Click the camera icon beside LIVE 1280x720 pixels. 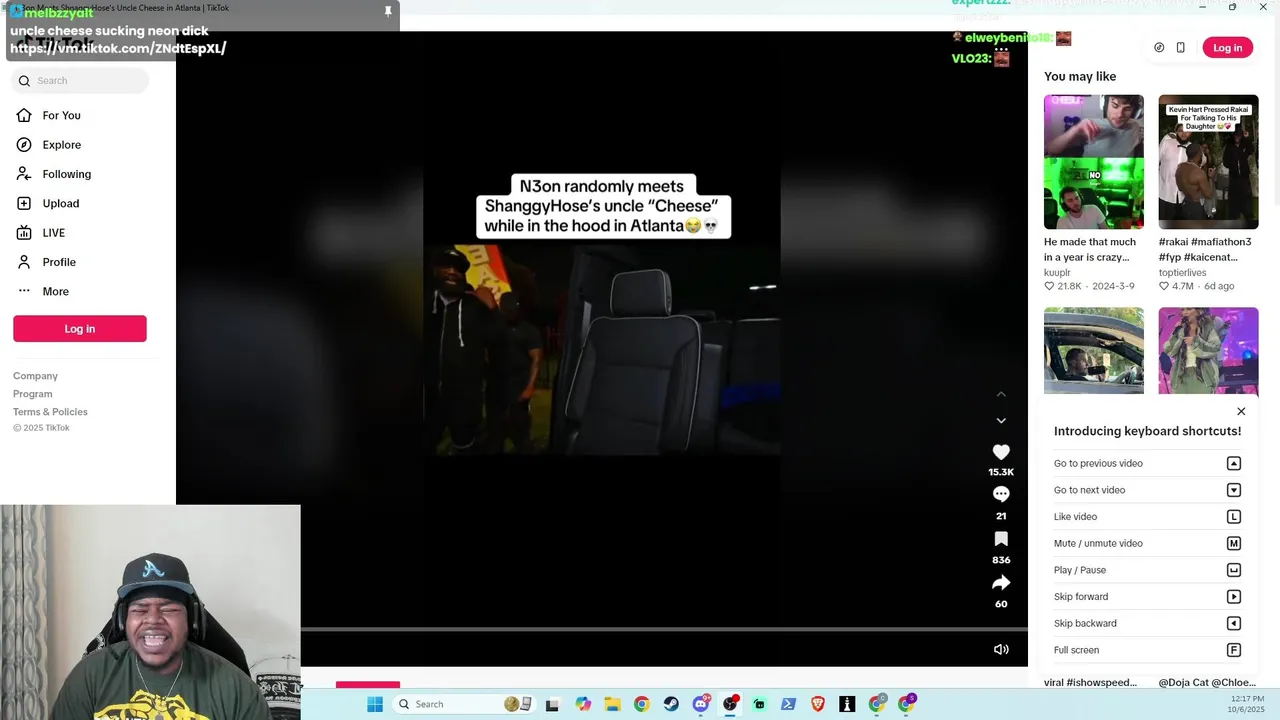point(24,233)
